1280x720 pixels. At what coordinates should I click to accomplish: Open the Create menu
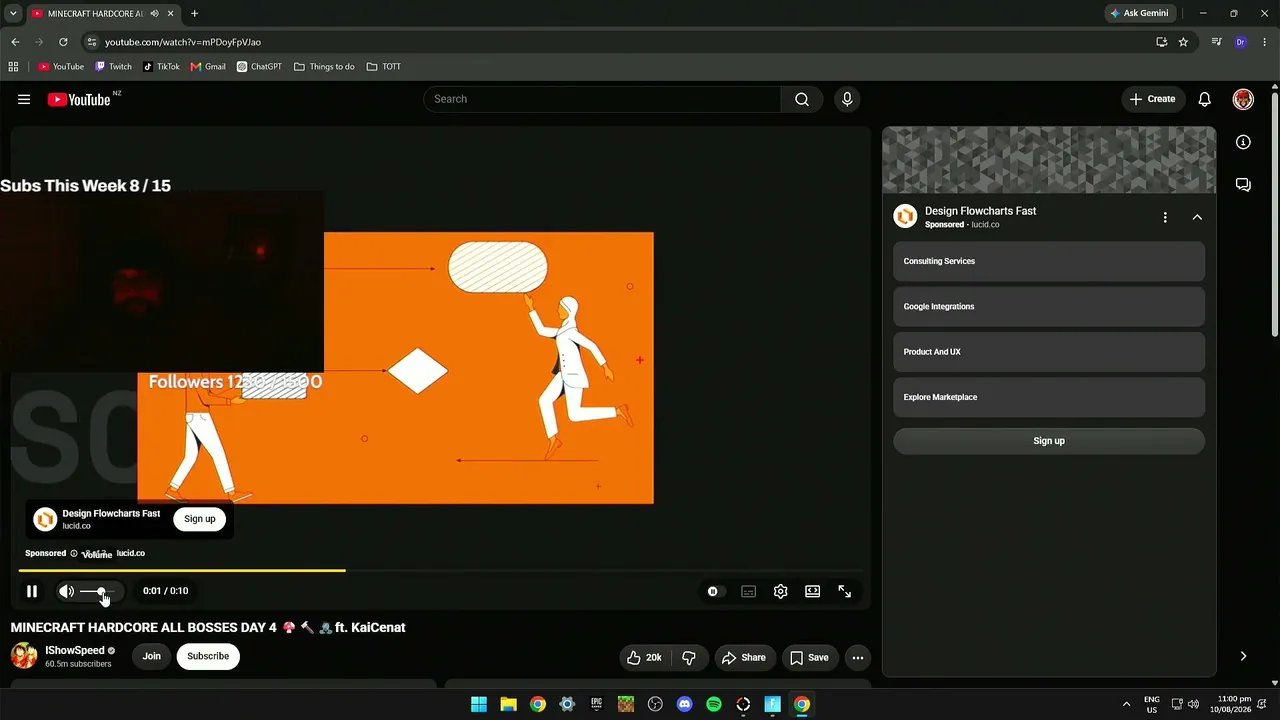[1153, 99]
